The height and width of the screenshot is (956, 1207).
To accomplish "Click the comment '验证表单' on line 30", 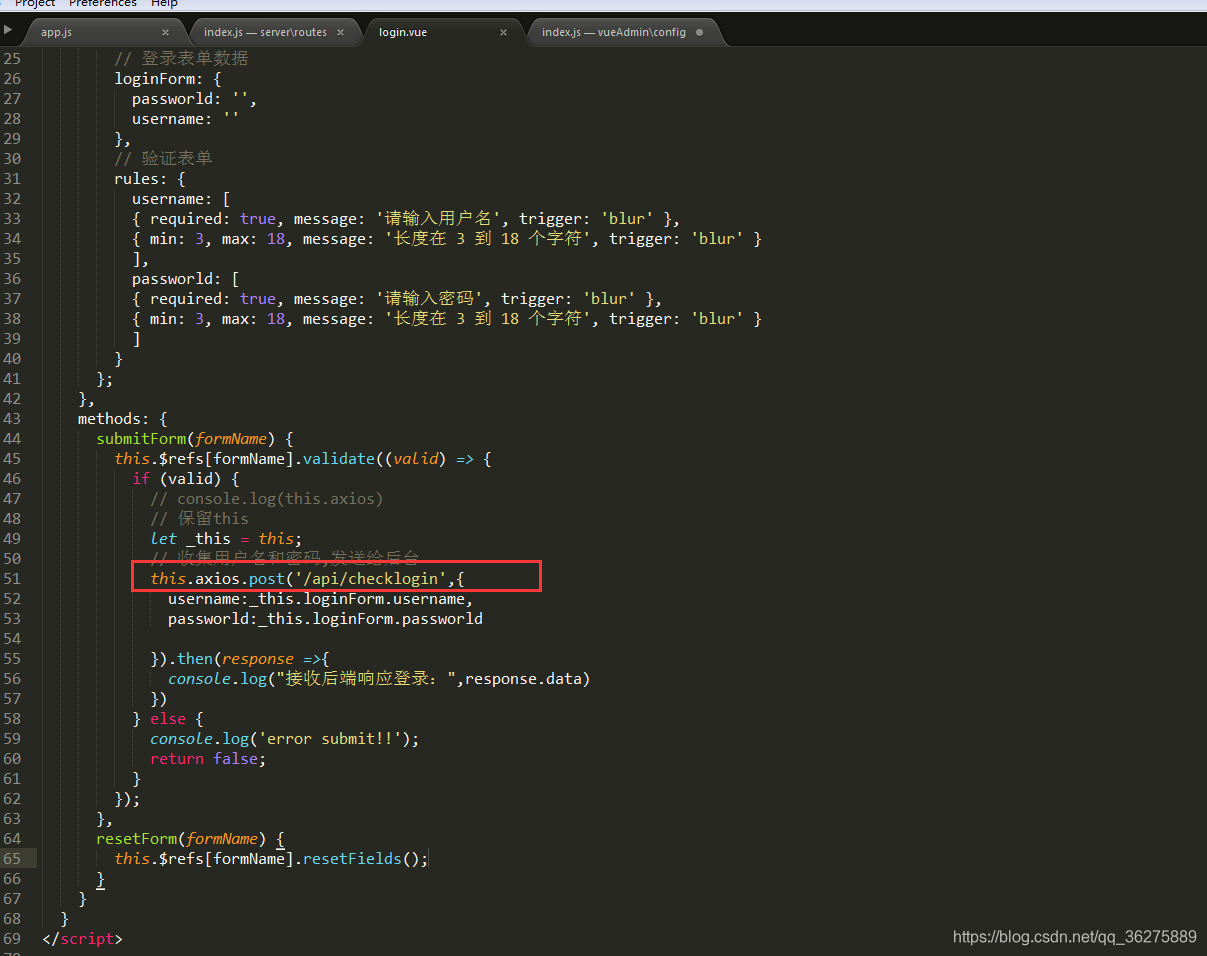I will [177, 158].
